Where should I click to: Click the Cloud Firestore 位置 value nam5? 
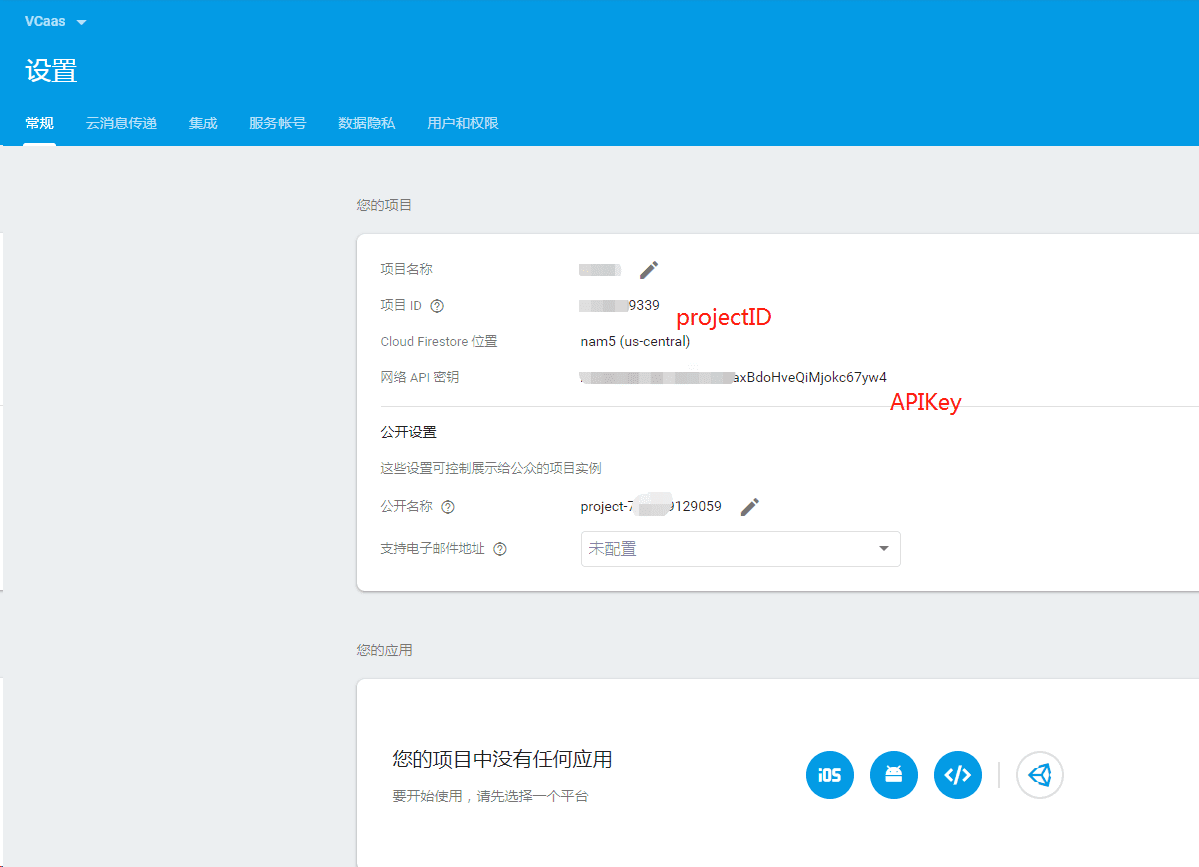click(x=634, y=341)
